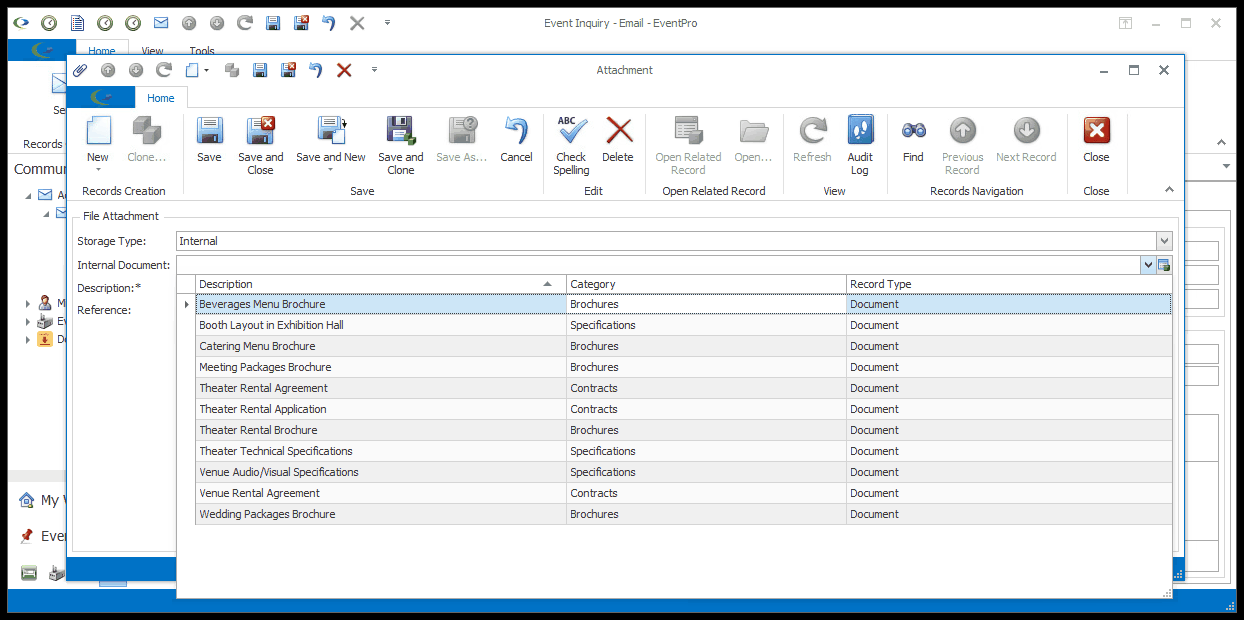Screen dimensions: 1244x620
Task: Sort by the Description column header
Action: 380,284
